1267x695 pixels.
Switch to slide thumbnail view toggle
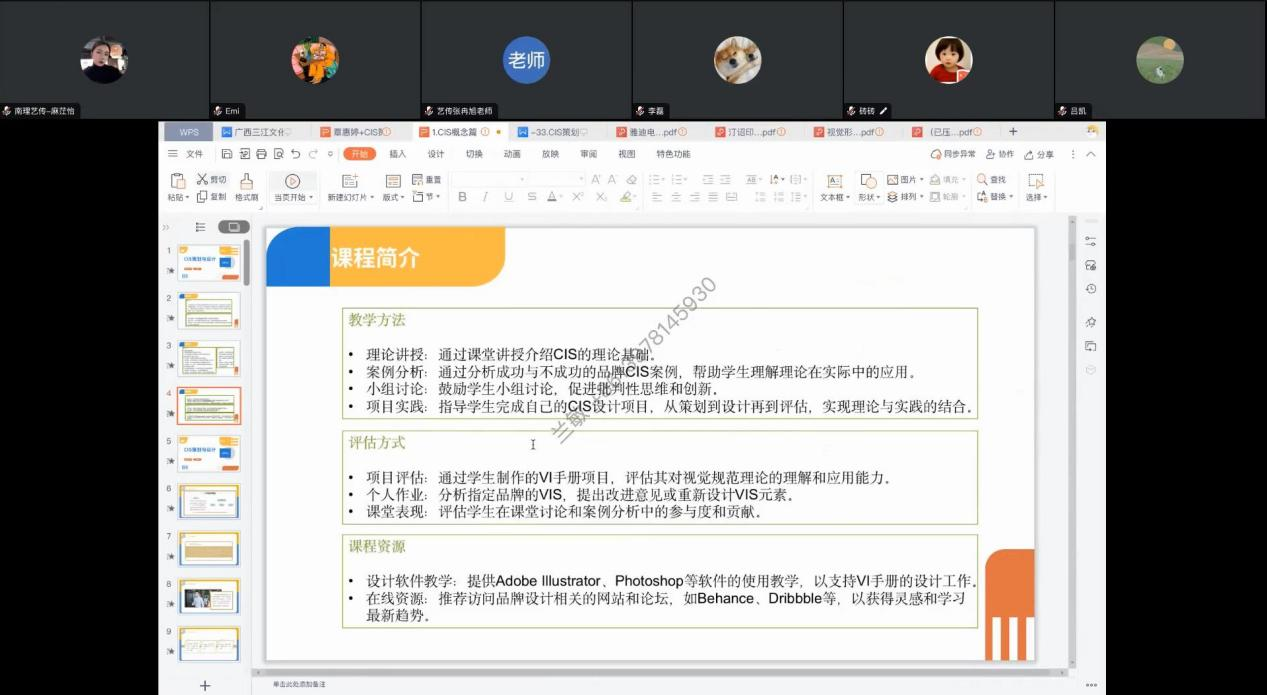point(233,227)
